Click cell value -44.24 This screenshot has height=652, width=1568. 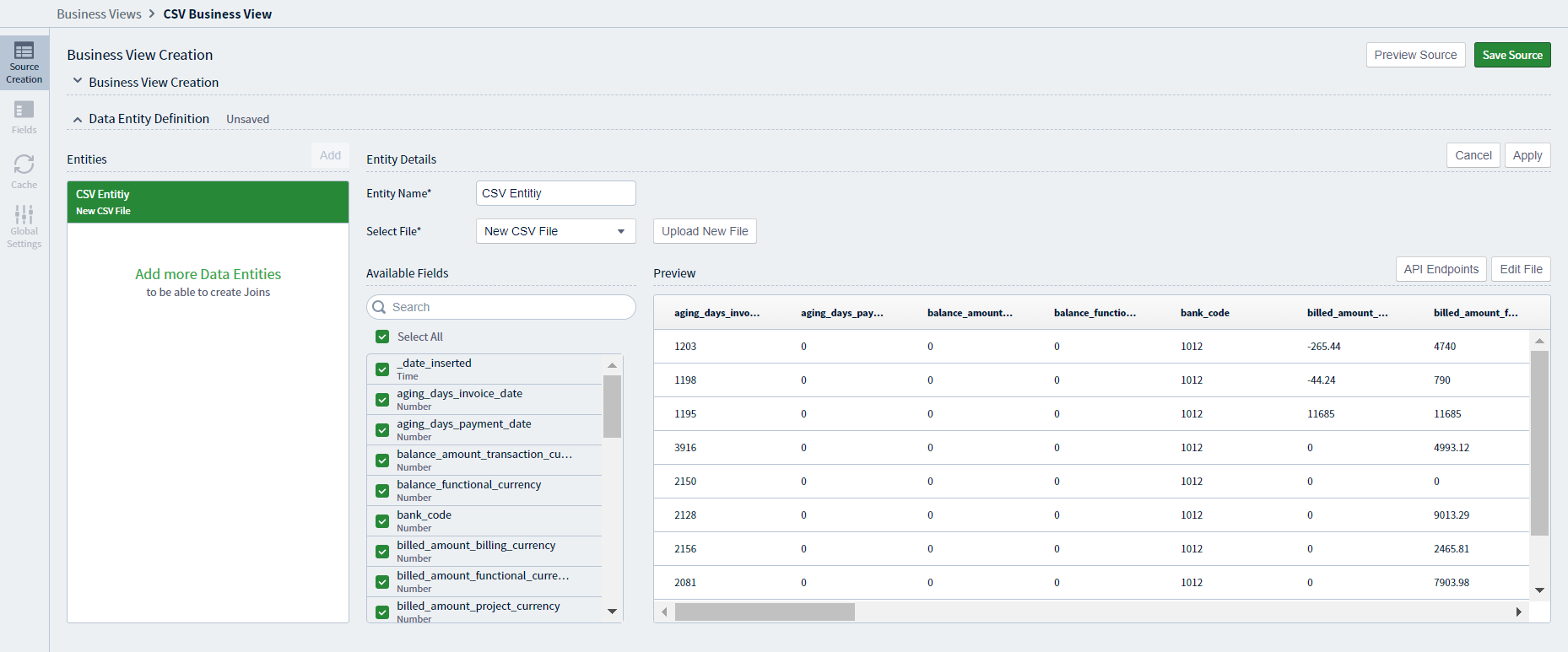[1322, 380]
